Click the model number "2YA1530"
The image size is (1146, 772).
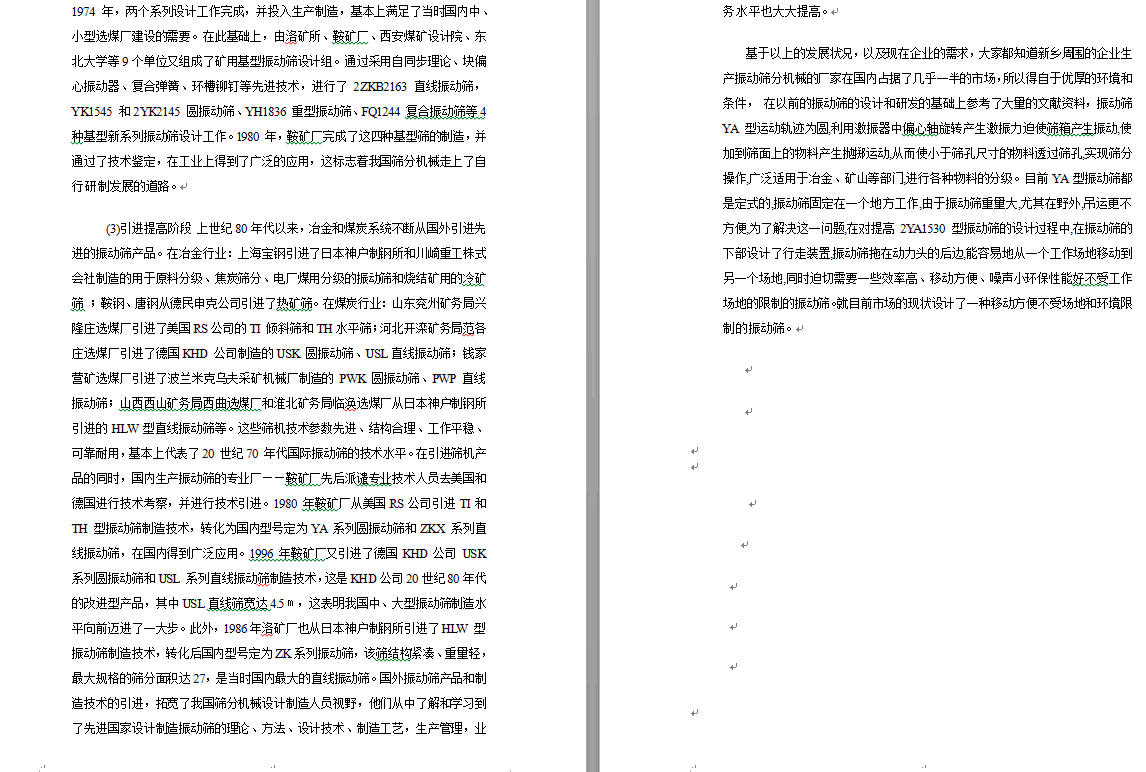[x=922, y=229]
